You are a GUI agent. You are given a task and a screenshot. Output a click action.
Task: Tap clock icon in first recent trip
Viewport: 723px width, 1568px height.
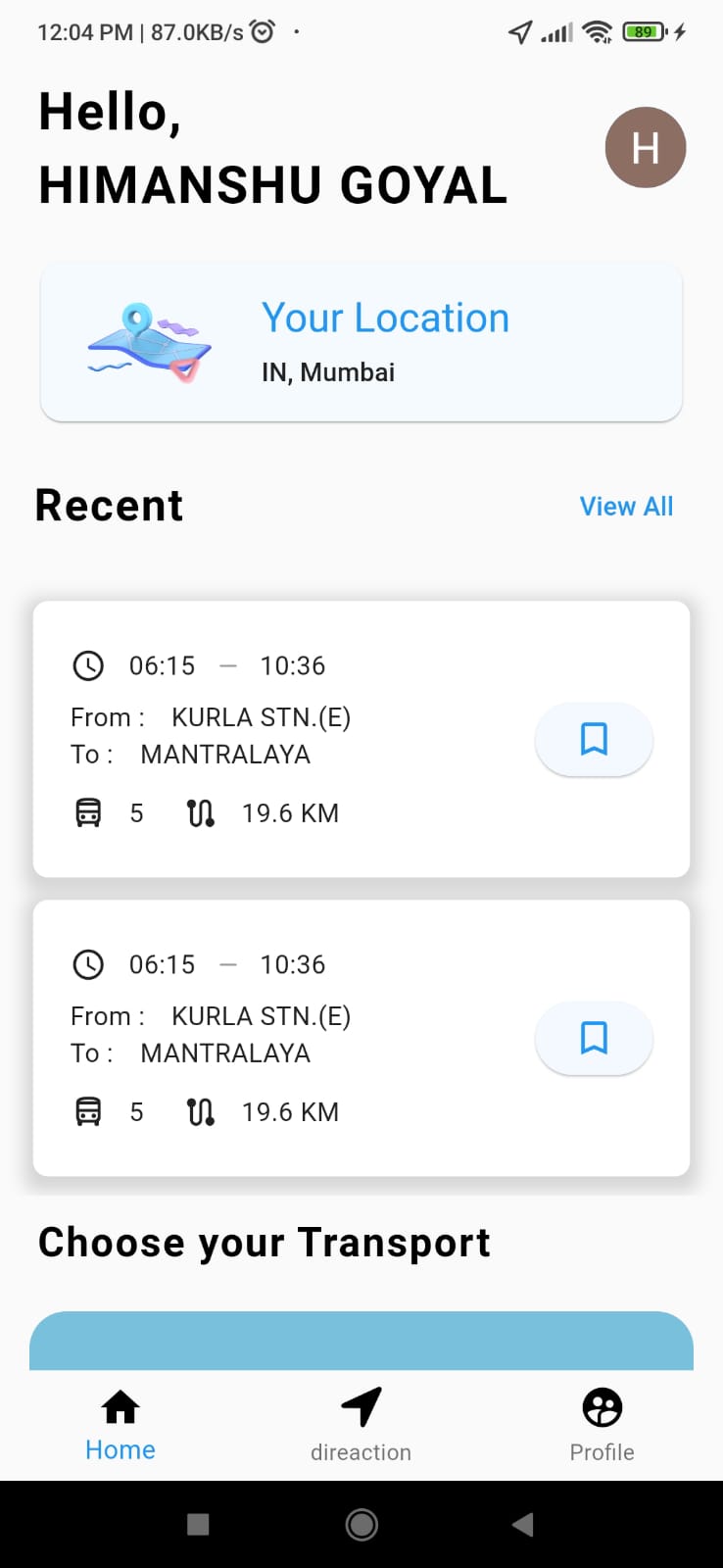point(88,666)
